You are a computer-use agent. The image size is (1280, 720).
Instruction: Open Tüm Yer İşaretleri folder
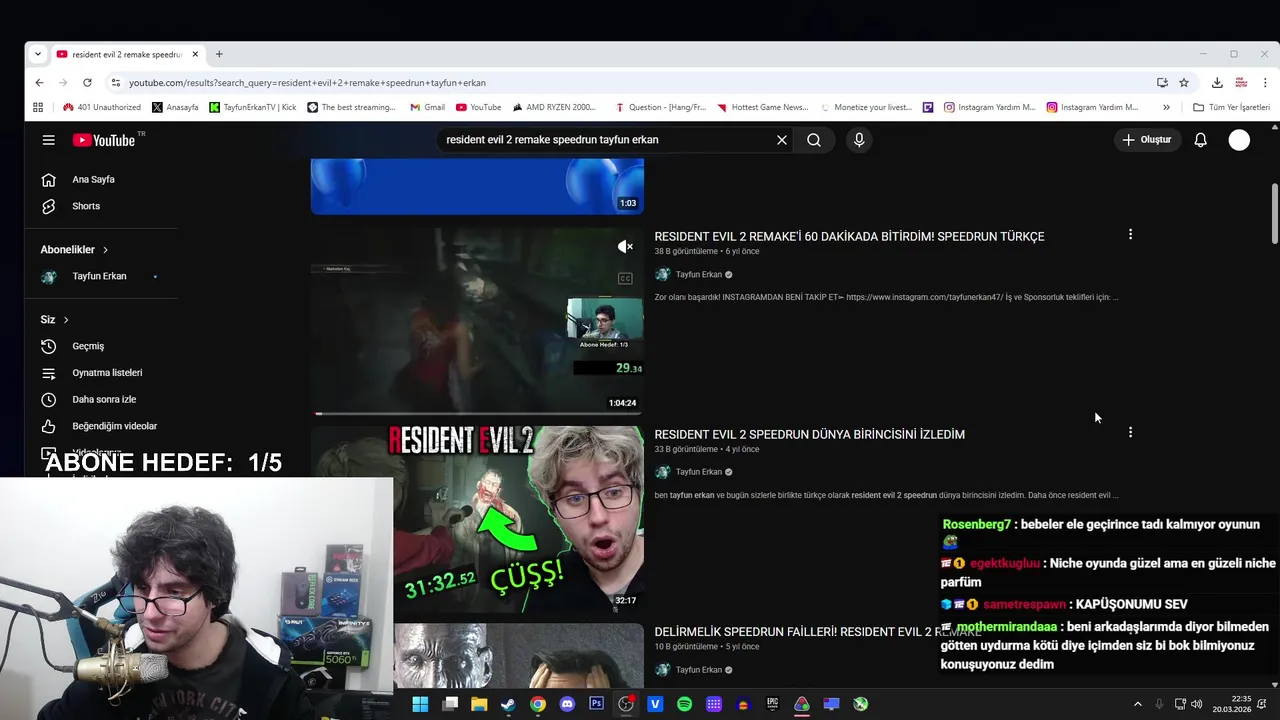[1231, 107]
